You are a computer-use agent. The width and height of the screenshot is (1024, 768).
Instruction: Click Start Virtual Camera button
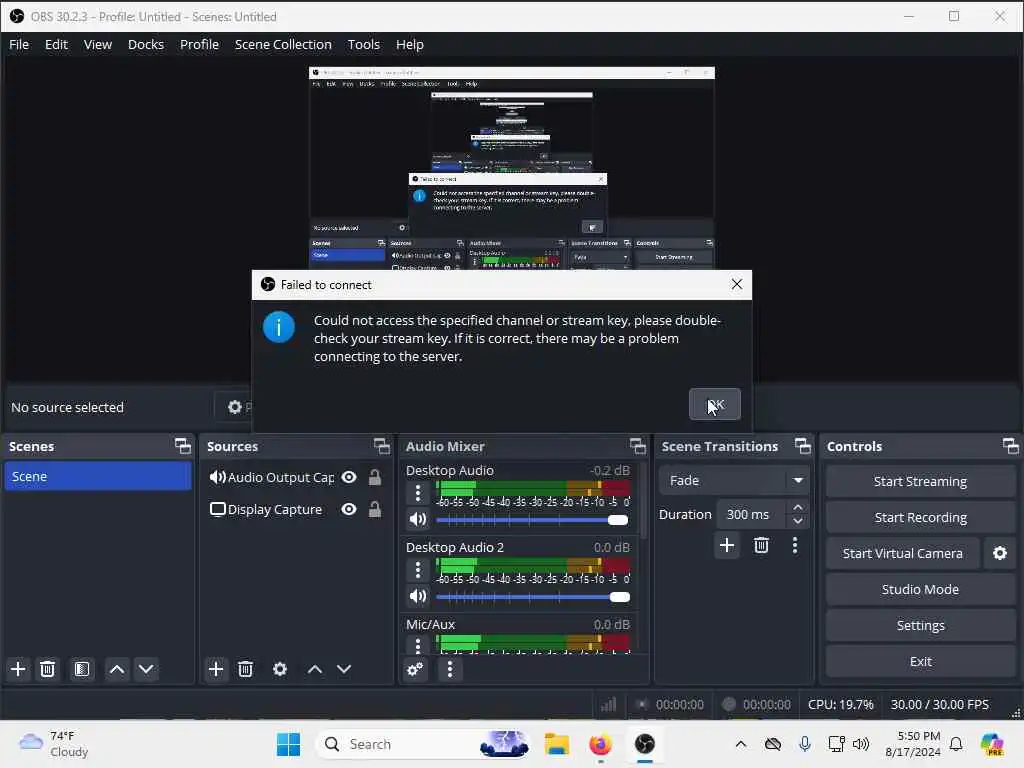[x=903, y=553]
